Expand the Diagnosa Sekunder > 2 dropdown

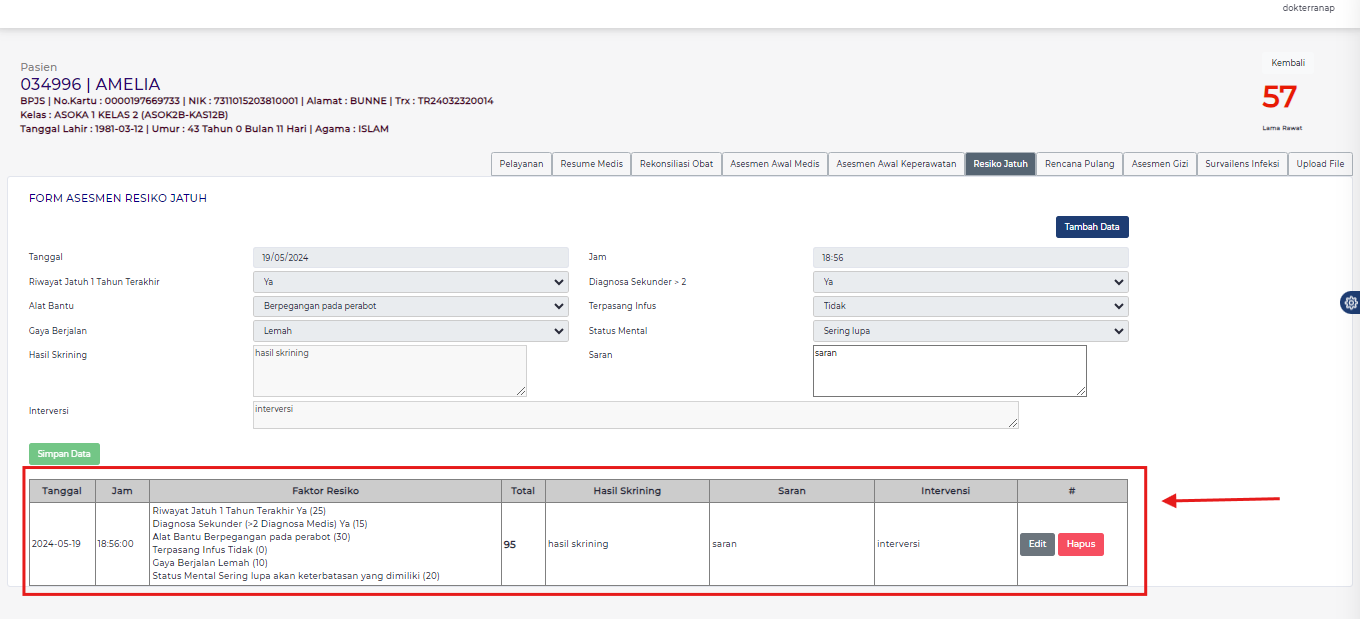pyautogui.click(x=970, y=282)
